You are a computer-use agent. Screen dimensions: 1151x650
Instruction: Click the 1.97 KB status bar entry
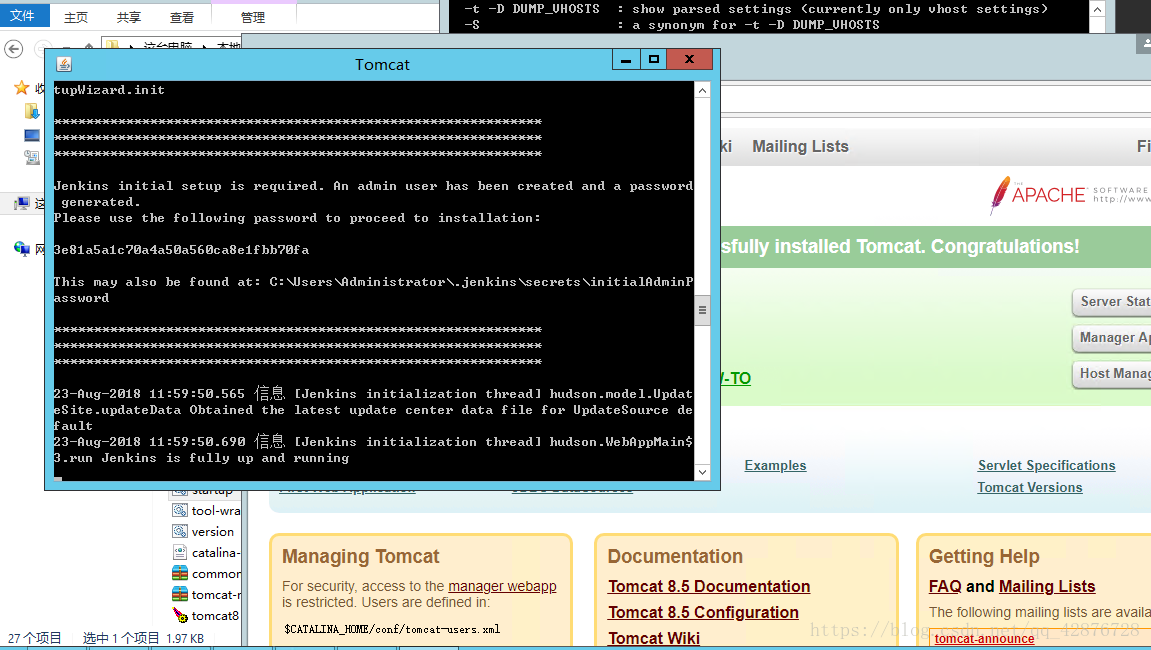pyautogui.click(x=185, y=638)
